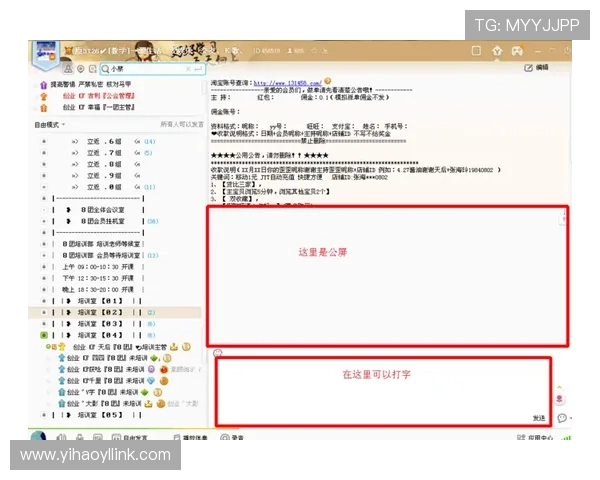Select user 创业 千里『8团』未培训
Viewport: 600px width, 480px height.
click(x=105, y=381)
